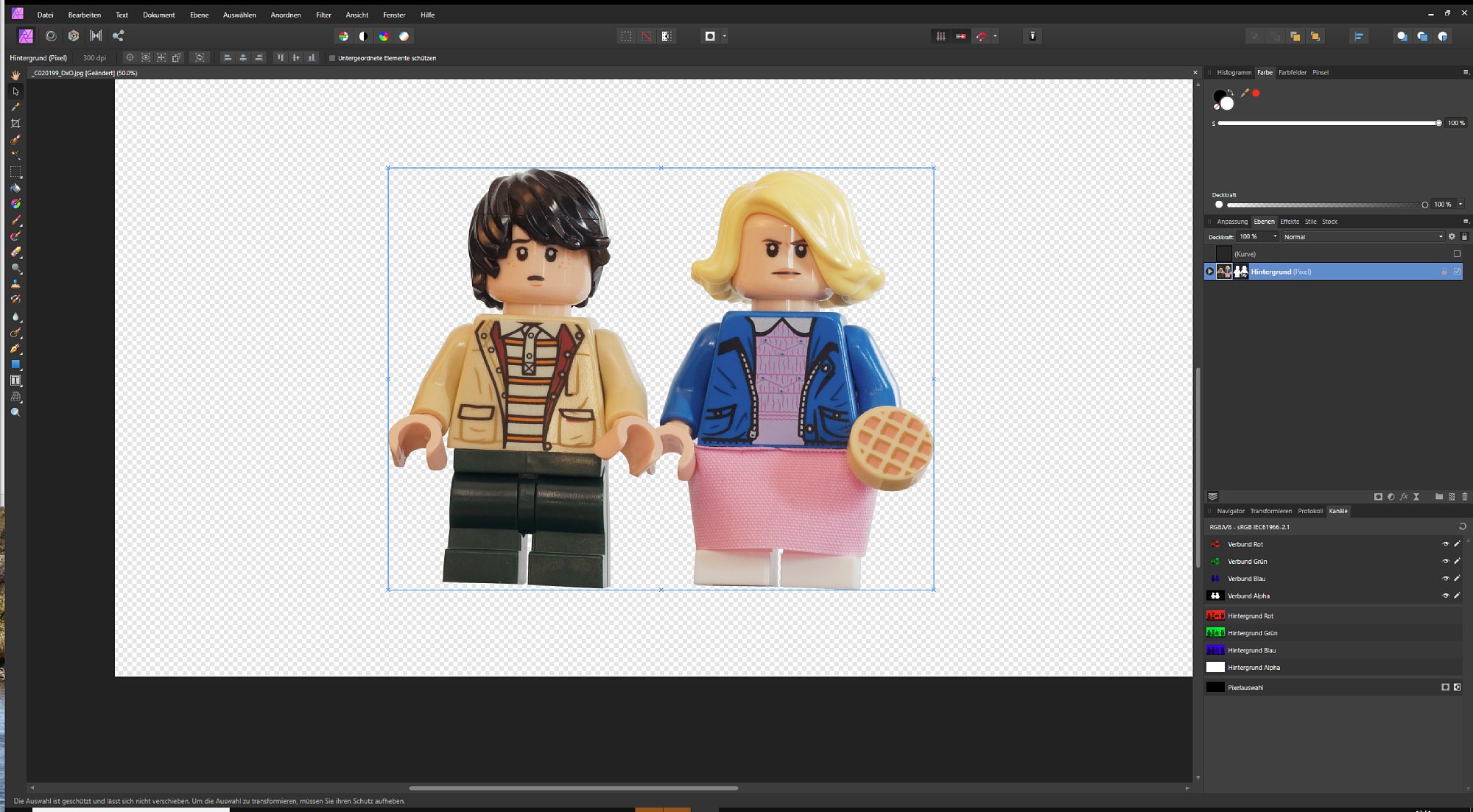Viewport: 1473px width, 812px height.
Task: Select the Artistic Text tool
Action: point(15,381)
